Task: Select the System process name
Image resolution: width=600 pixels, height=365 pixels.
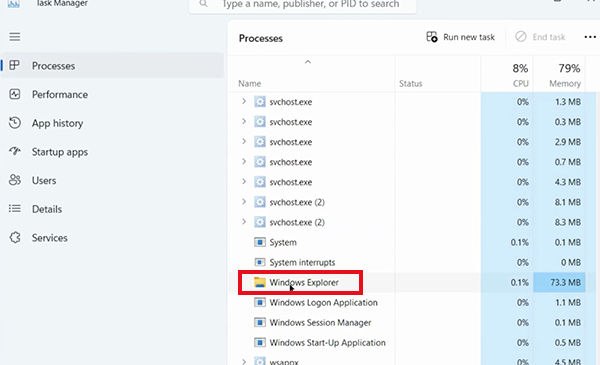Action: [283, 243]
